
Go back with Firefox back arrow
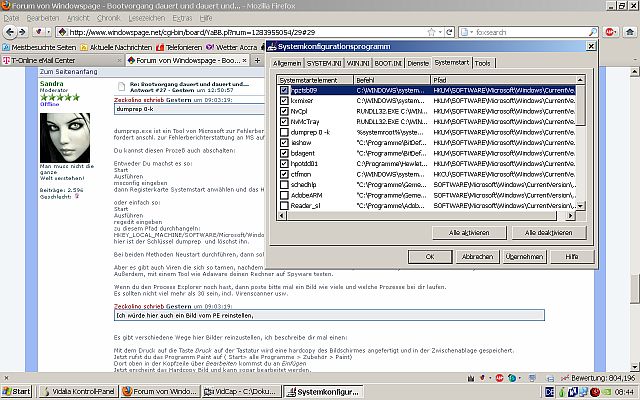[10, 32]
